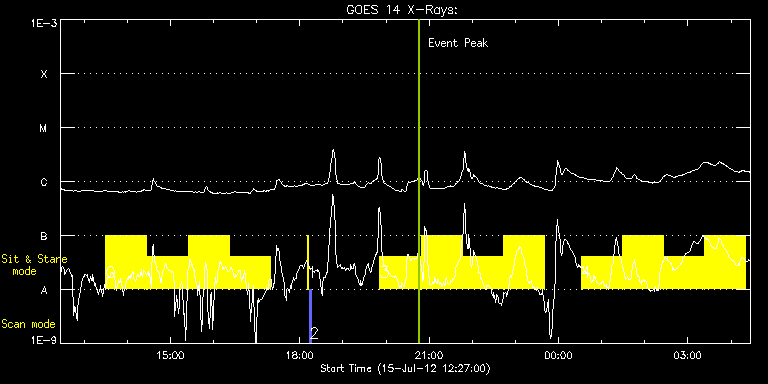This screenshot has width=768, height=384.
Task: Click the Event Peak label text
Action: [x=458, y=43]
